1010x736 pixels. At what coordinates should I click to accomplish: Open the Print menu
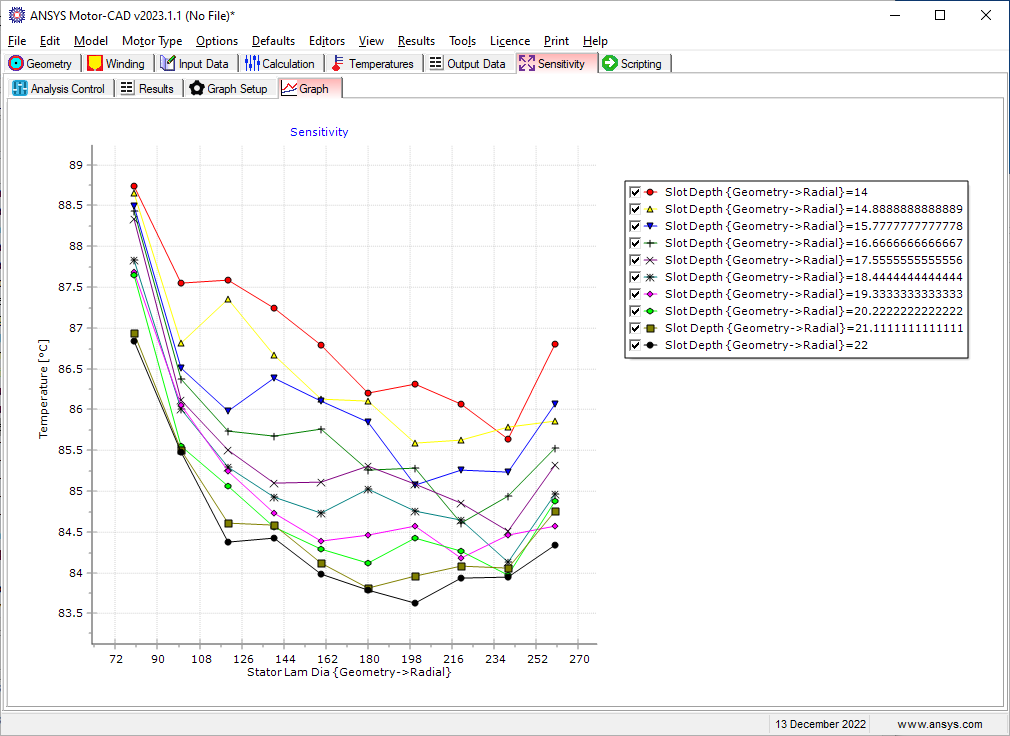556,41
